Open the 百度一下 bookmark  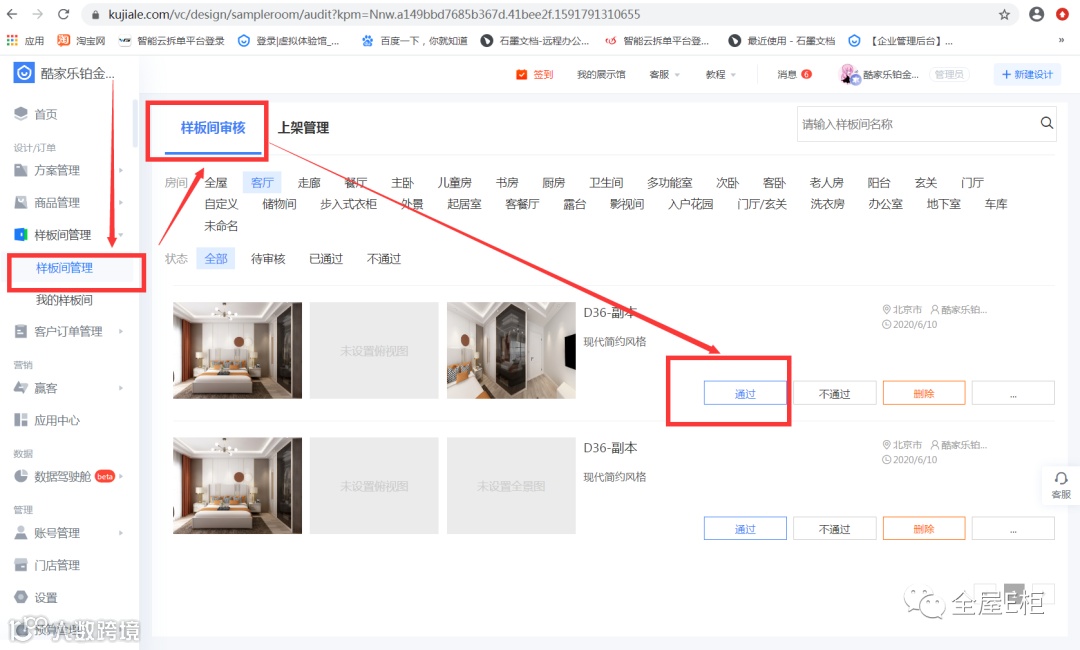click(x=415, y=41)
